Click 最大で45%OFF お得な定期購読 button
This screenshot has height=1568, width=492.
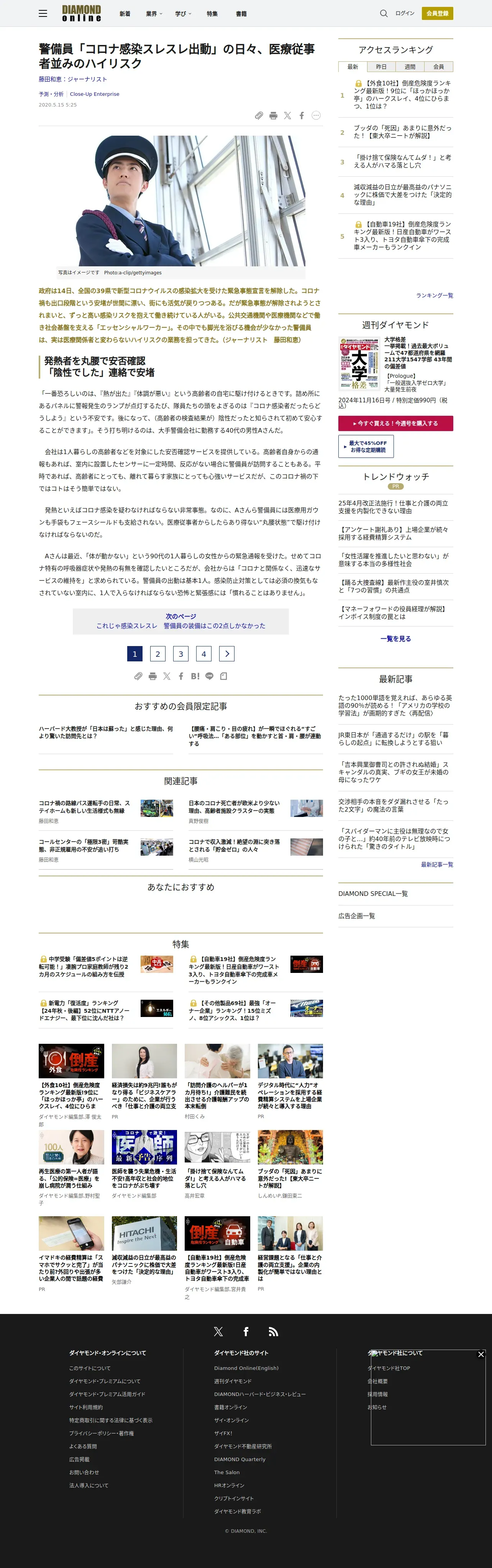point(366,446)
